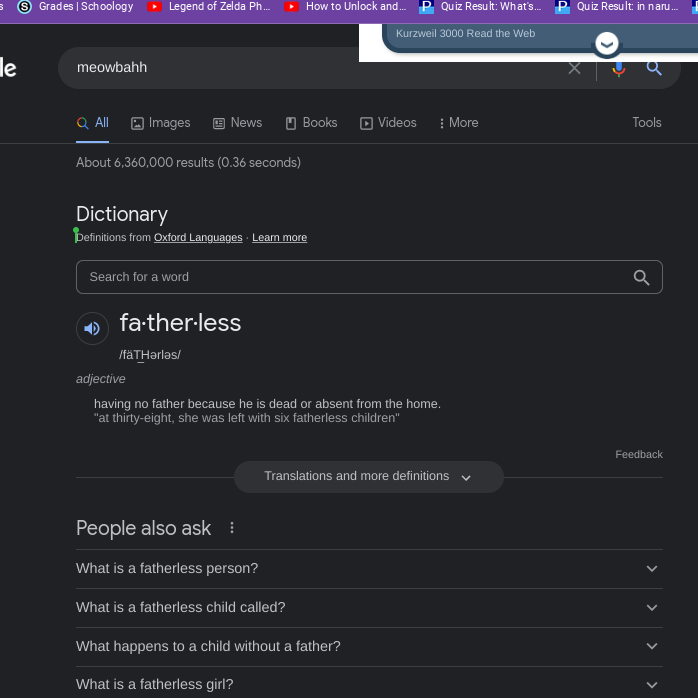
Task: Follow the Oxford Languages link
Action: coord(198,238)
